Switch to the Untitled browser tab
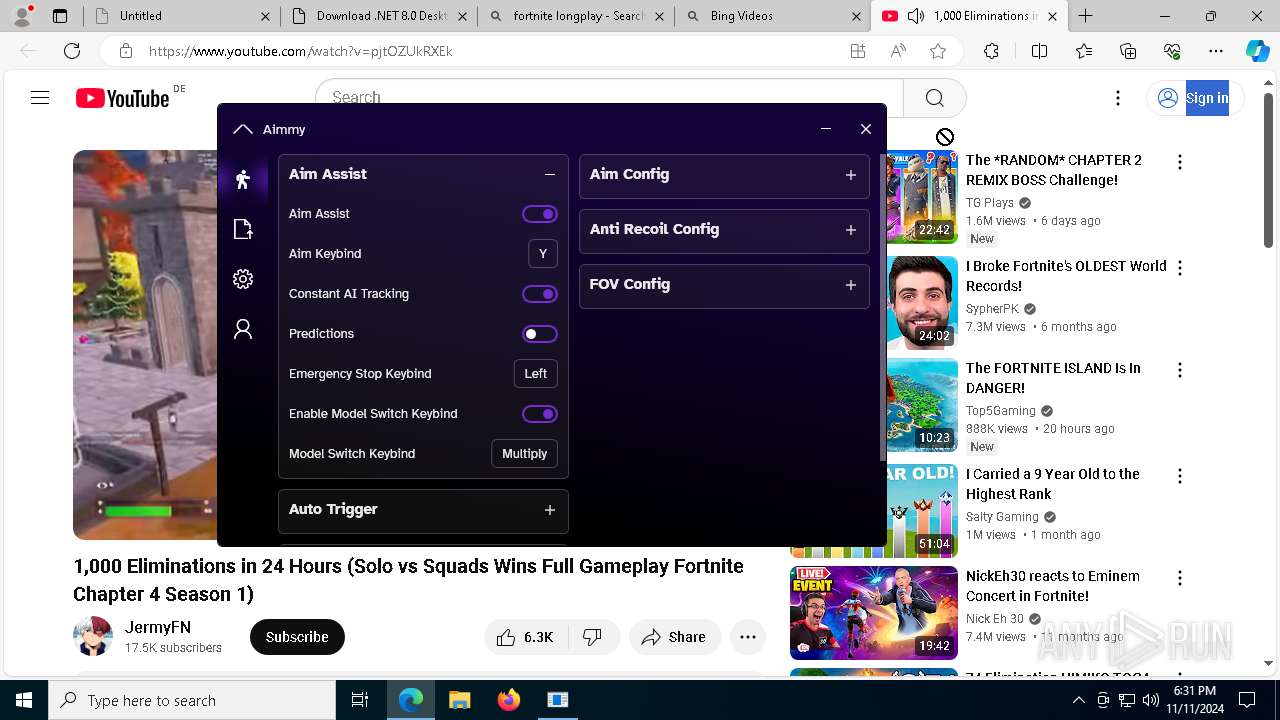 click(180, 16)
